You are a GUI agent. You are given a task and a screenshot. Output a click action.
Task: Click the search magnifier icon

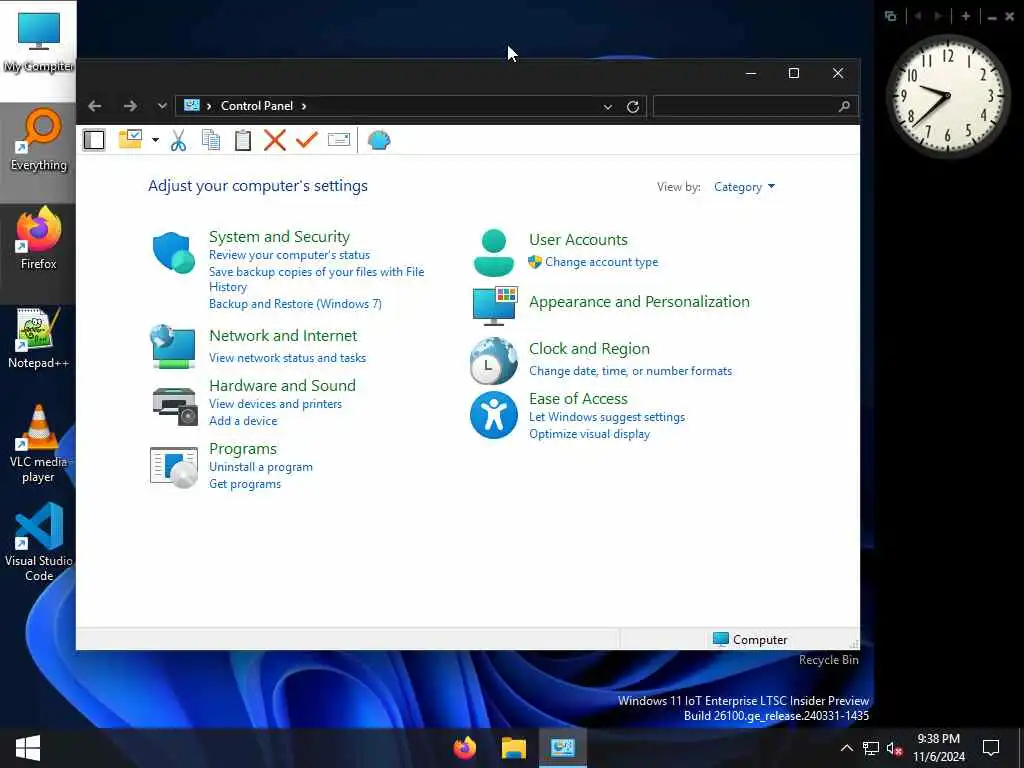coord(844,106)
